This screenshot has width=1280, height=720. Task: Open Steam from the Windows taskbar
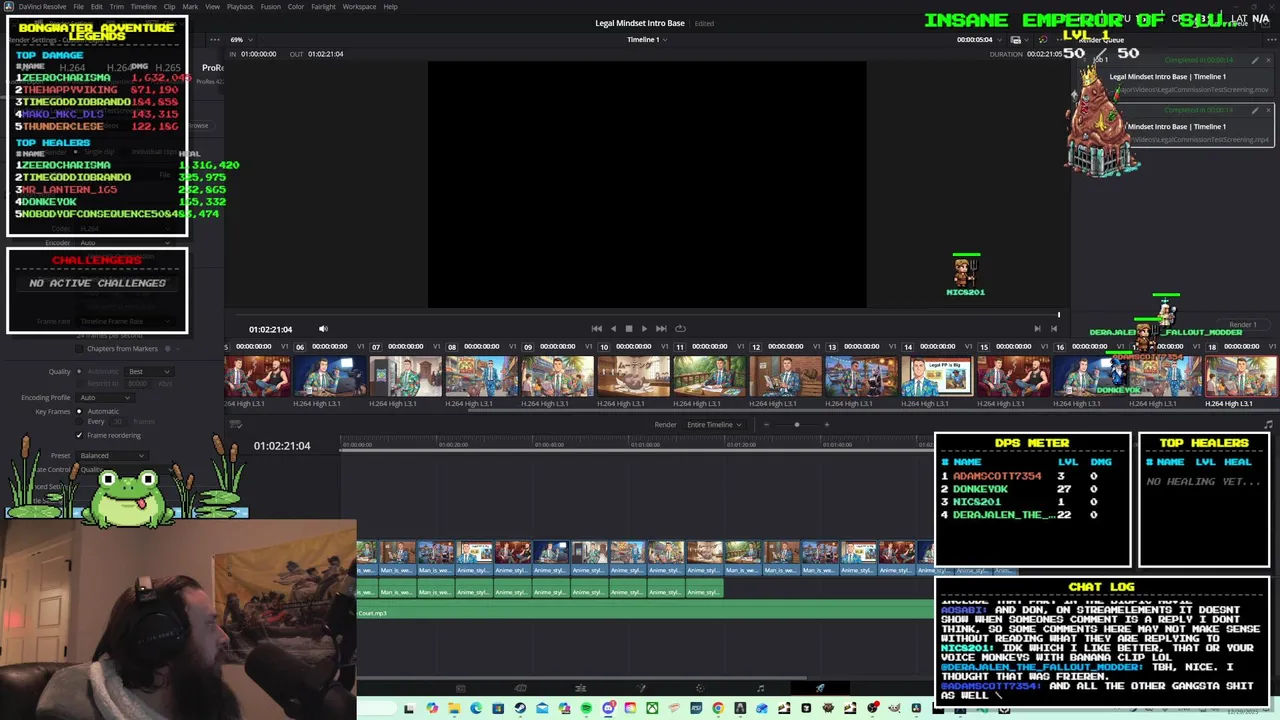point(520,709)
